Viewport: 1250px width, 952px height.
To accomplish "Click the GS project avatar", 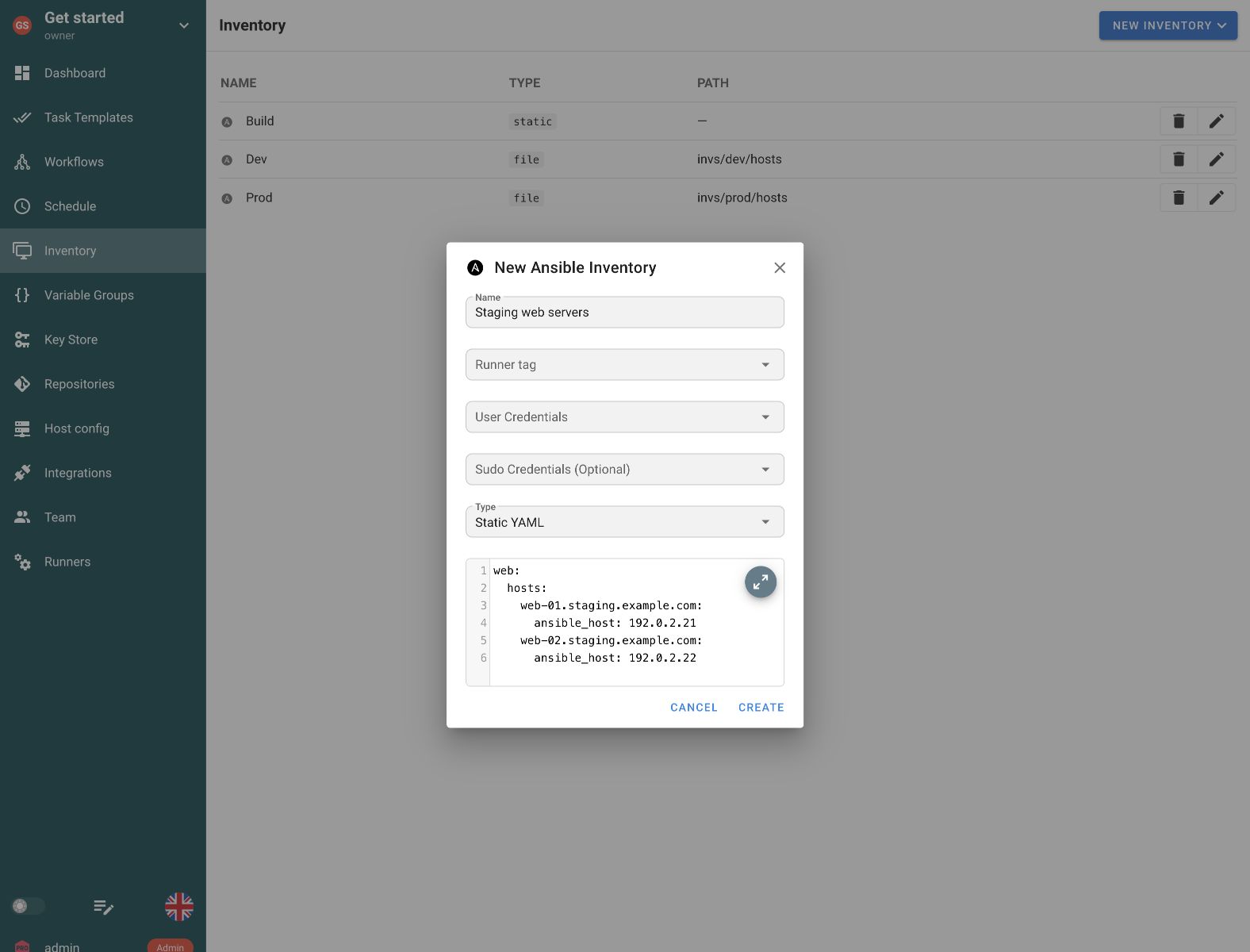I will coord(22,25).
